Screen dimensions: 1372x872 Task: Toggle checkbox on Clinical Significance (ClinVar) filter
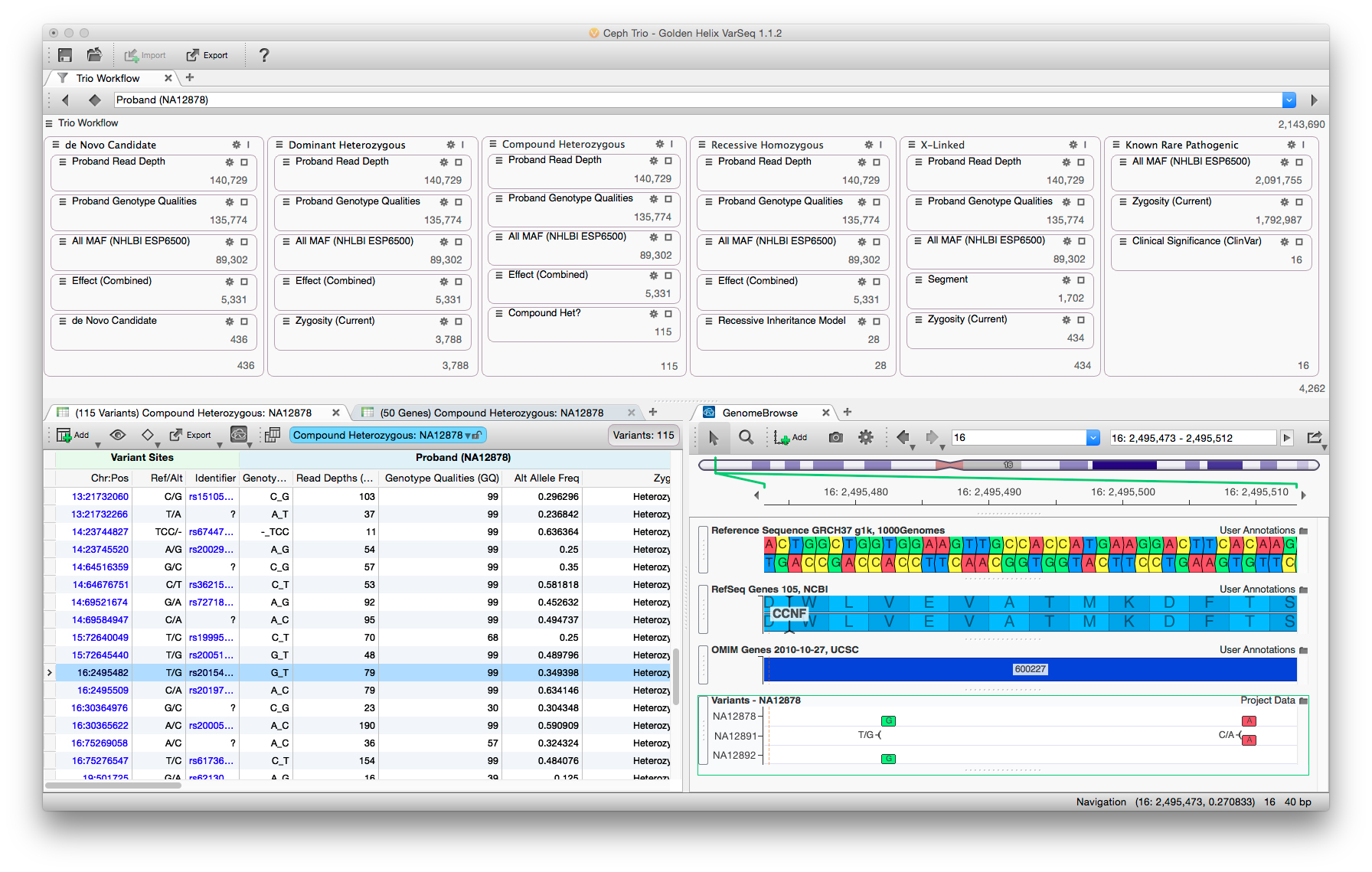1299,242
